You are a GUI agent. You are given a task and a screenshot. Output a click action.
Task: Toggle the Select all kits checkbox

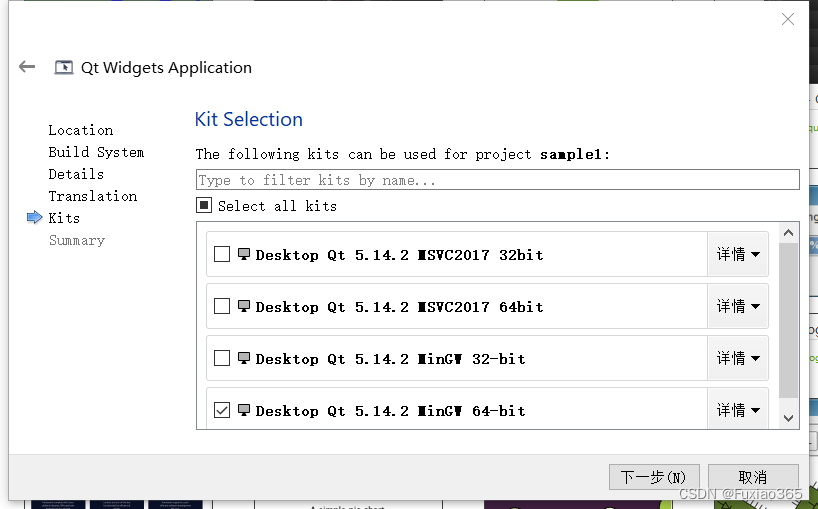tap(204, 205)
